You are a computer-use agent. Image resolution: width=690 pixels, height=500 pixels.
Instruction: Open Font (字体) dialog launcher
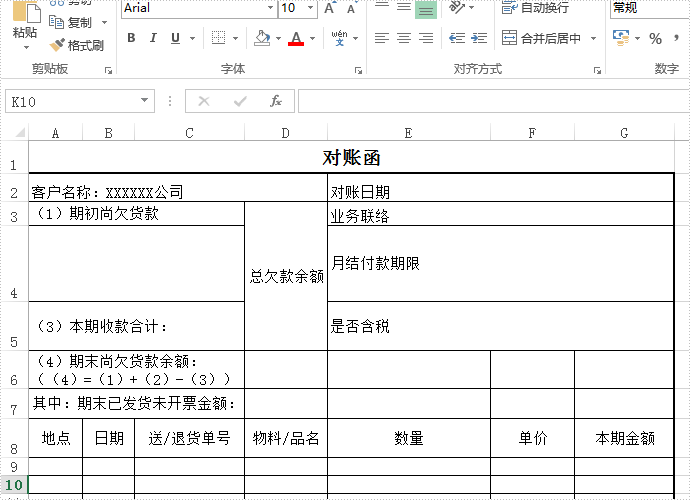pos(358,70)
